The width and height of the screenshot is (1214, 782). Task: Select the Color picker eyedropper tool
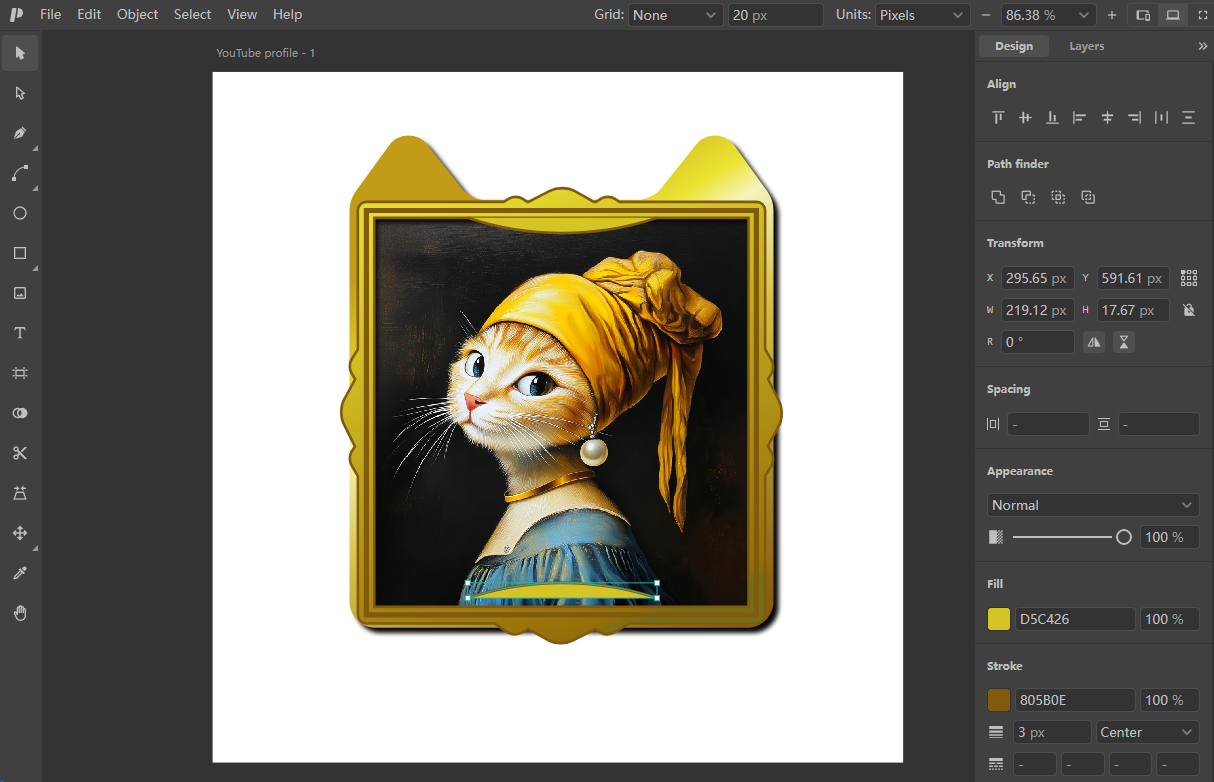click(x=20, y=573)
